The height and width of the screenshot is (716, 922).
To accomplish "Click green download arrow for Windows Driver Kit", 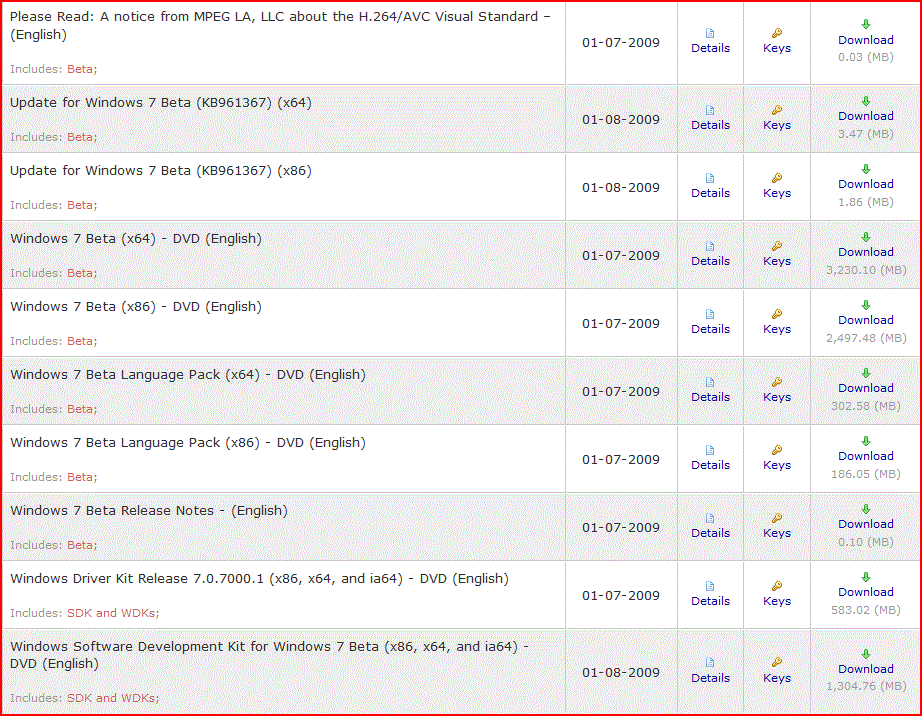I will pyautogui.click(x=866, y=577).
